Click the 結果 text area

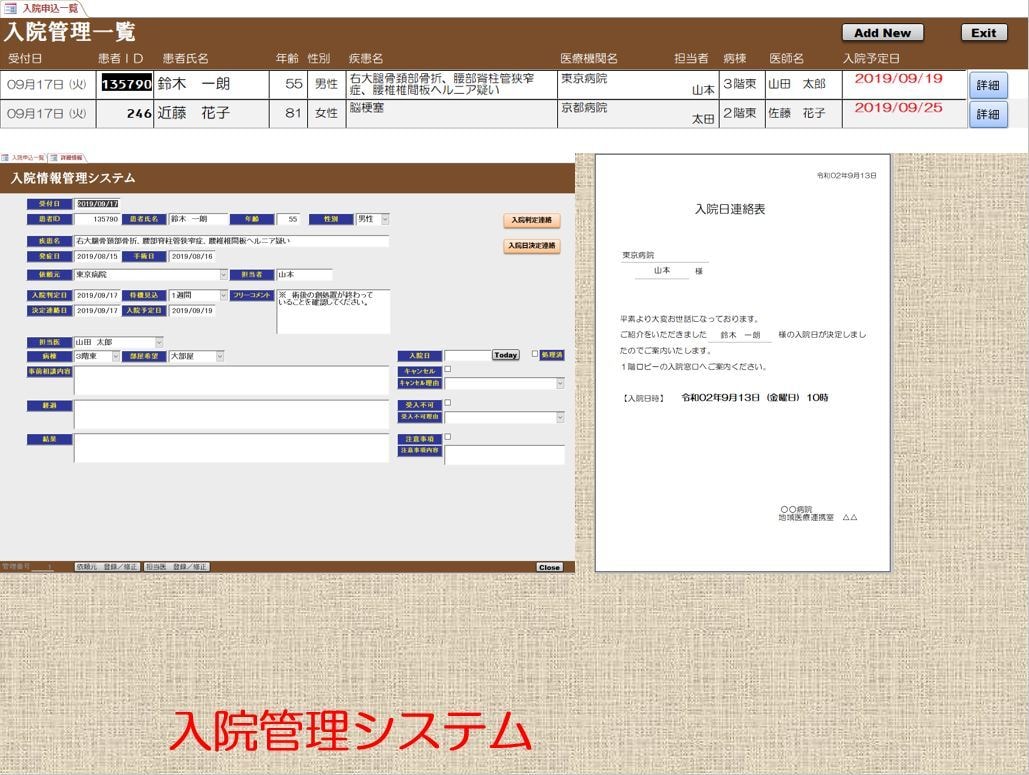(232, 448)
